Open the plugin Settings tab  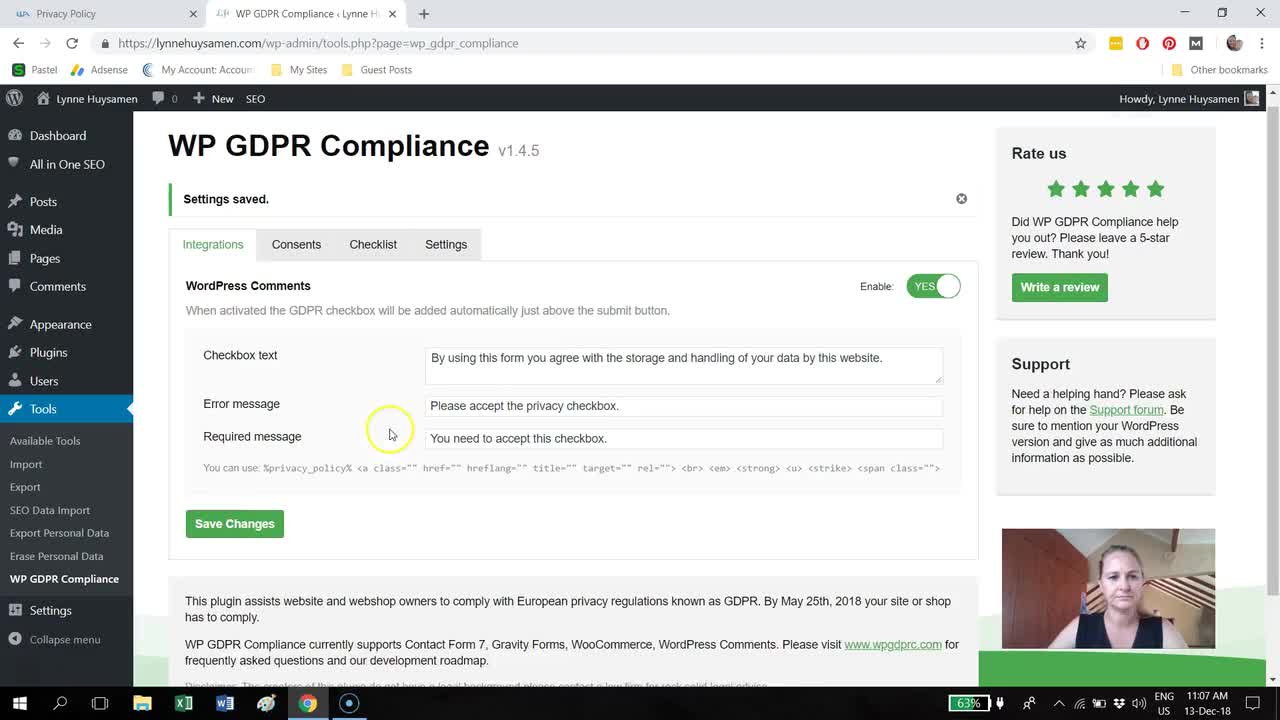coord(446,244)
